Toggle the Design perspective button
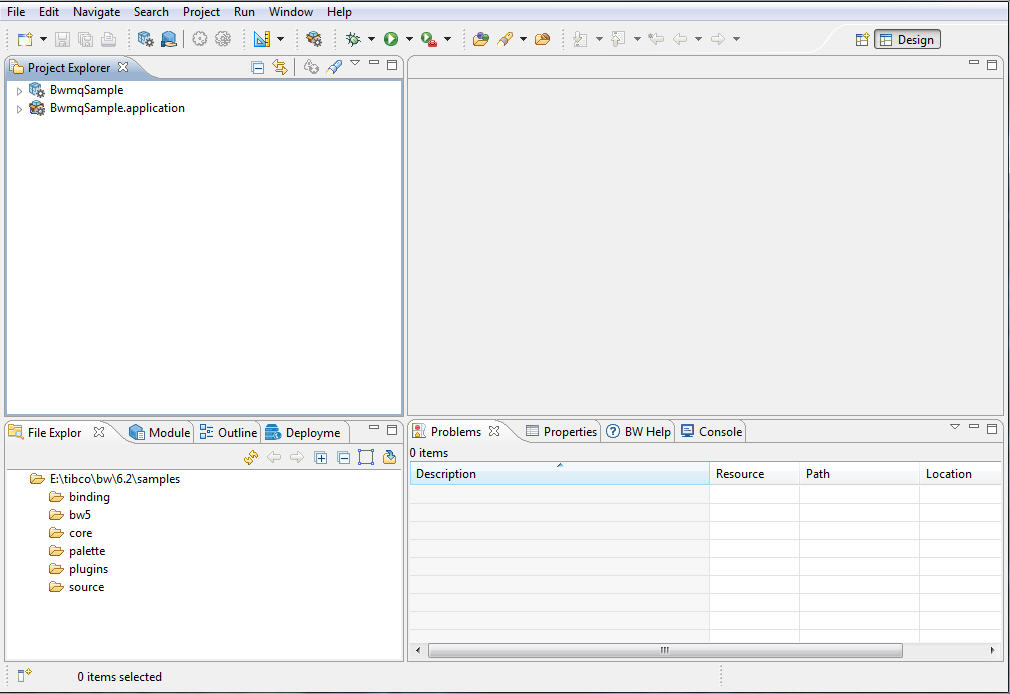Screen dimensions: 1010x694 point(907,40)
